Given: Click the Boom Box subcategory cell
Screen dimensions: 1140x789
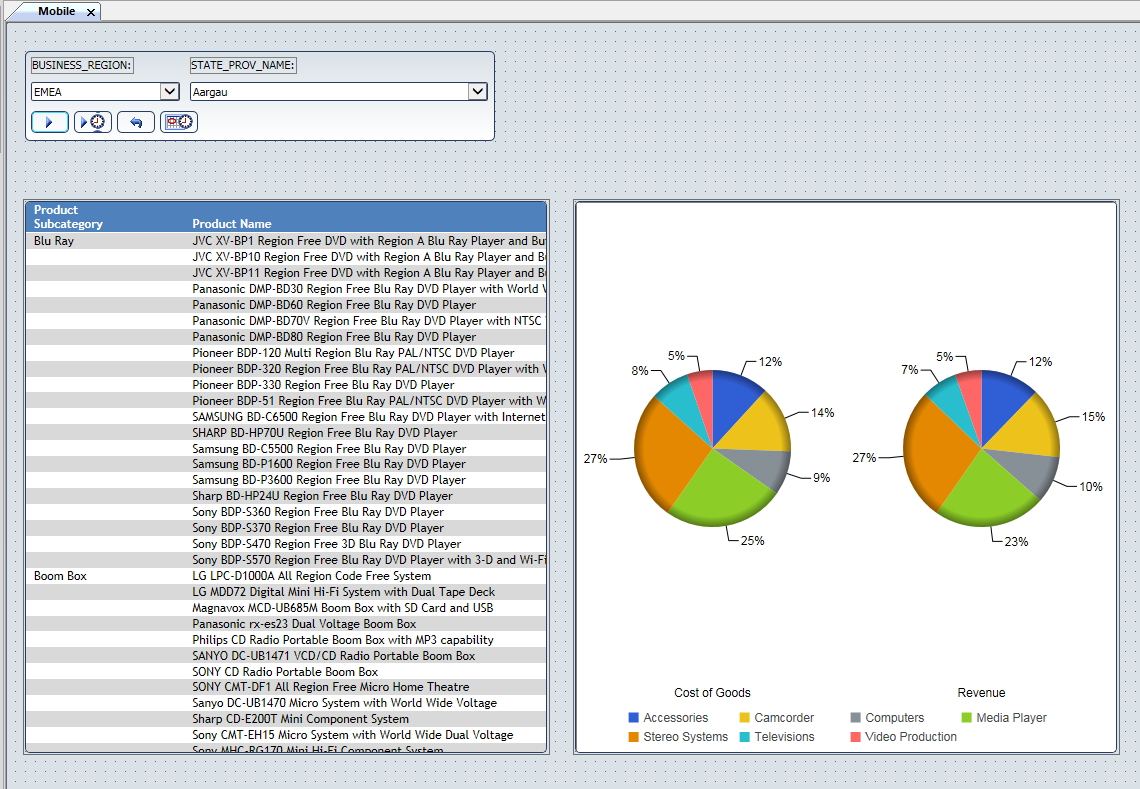Looking at the screenshot, I should point(60,576).
